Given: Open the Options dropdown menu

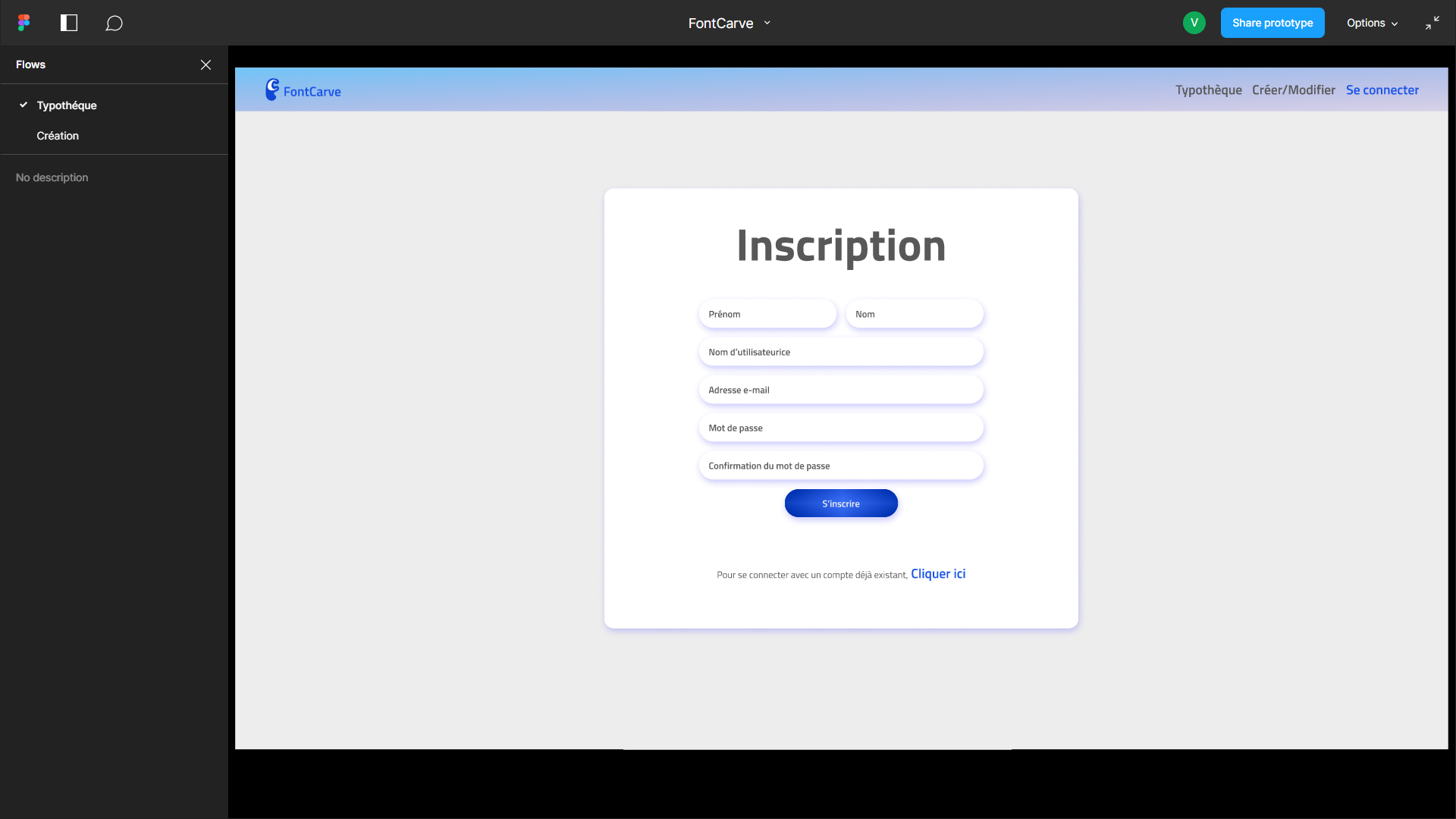Looking at the screenshot, I should (x=1372, y=23).
